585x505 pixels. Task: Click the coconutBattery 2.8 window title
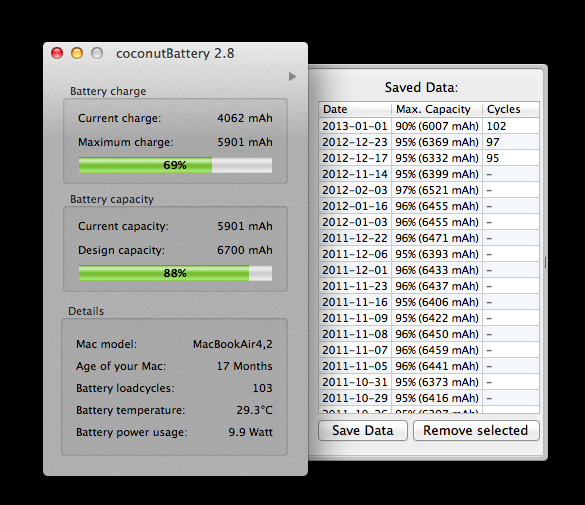(175, 54)
